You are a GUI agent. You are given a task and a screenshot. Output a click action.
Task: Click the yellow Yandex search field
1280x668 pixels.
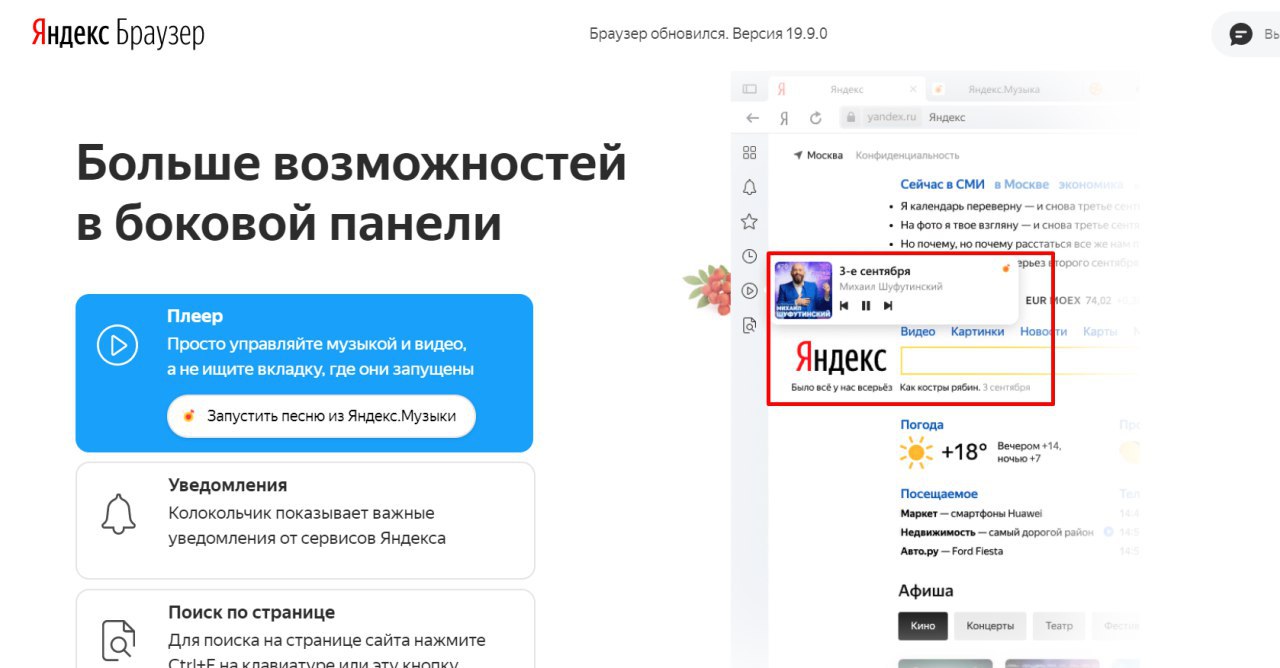tap(1018, 360)
